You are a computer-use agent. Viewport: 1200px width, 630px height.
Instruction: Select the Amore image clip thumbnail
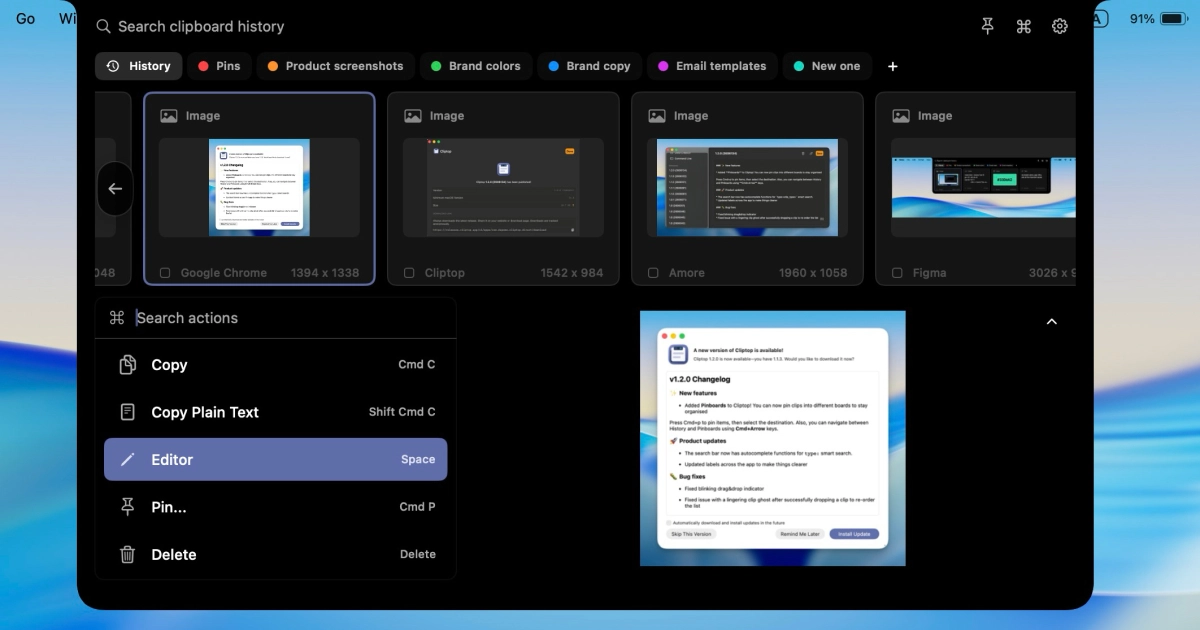click(747, 188)
